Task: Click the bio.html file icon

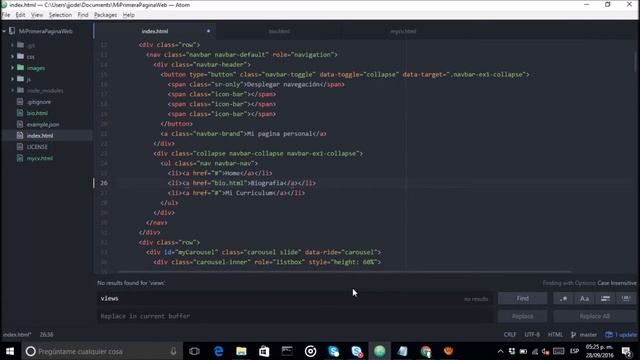Action: 20,113
